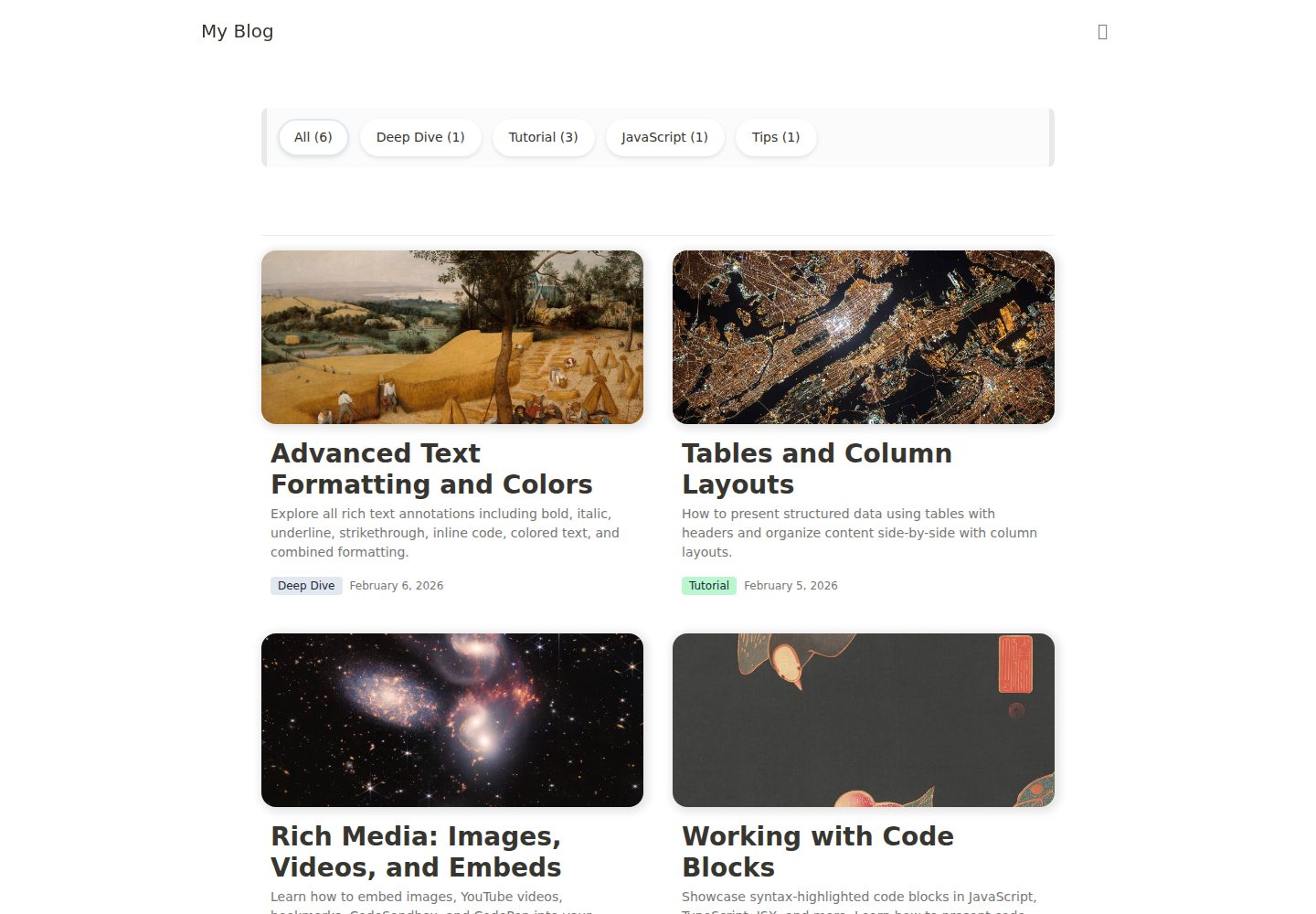
Task: Open Rich Media: Images, Videos, and Embeds
Action: [416, 852]
